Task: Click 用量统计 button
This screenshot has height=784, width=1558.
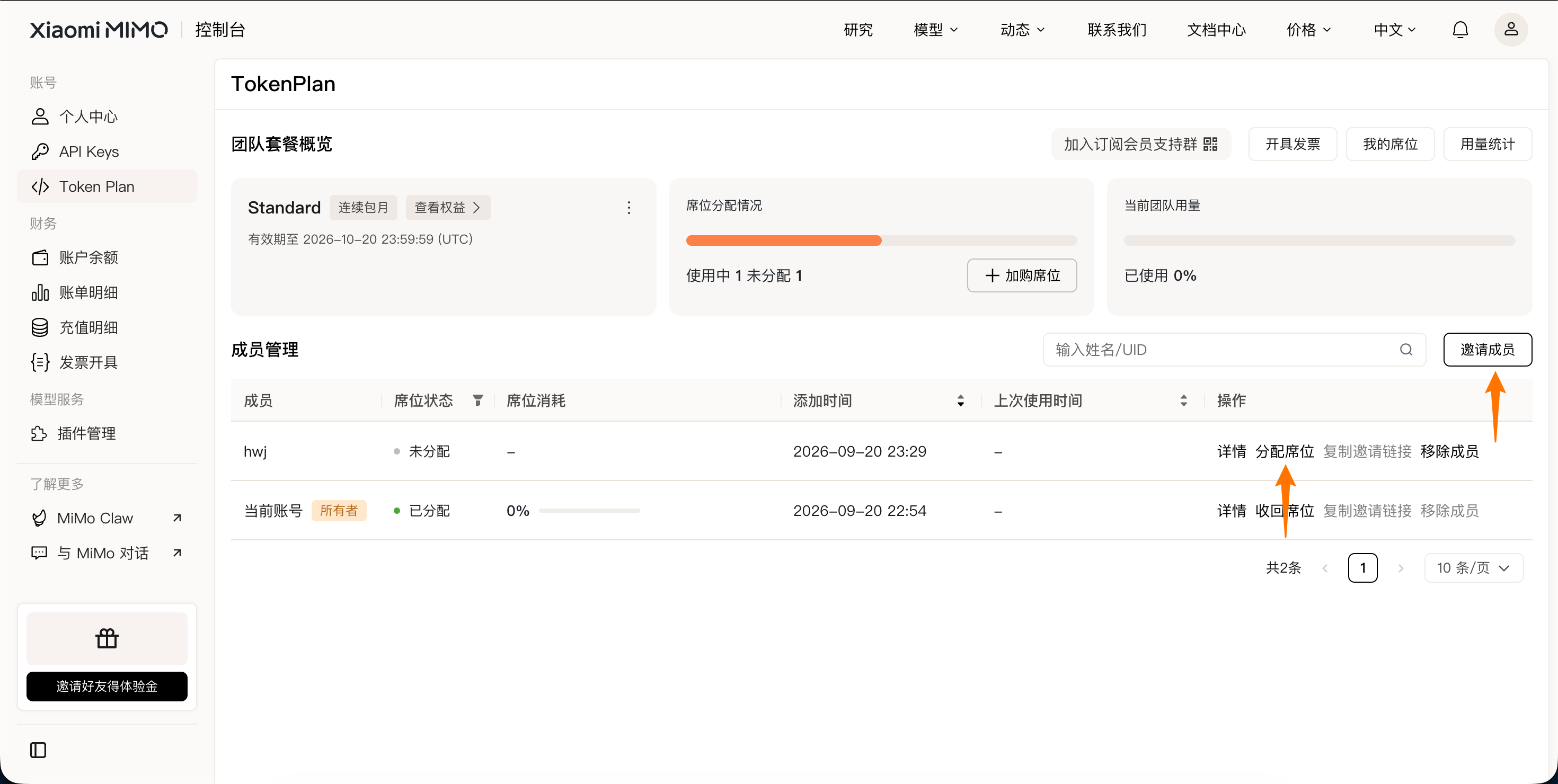Action: tap(1487, 144)
